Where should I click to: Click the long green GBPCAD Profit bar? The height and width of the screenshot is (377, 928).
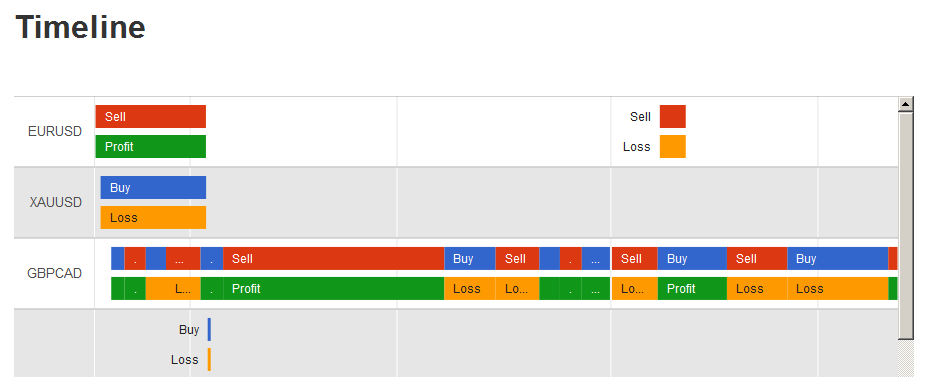click(x=334, y=288)
